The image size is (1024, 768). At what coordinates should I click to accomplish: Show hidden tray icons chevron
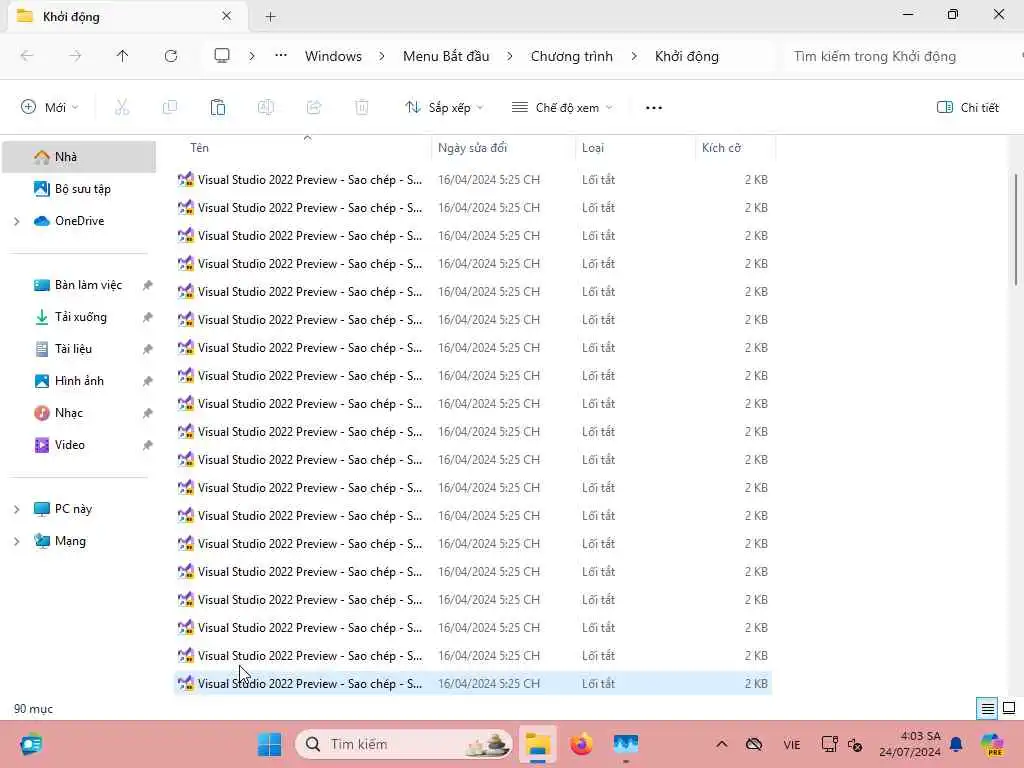pyautogui.click(x=722, y=744)
